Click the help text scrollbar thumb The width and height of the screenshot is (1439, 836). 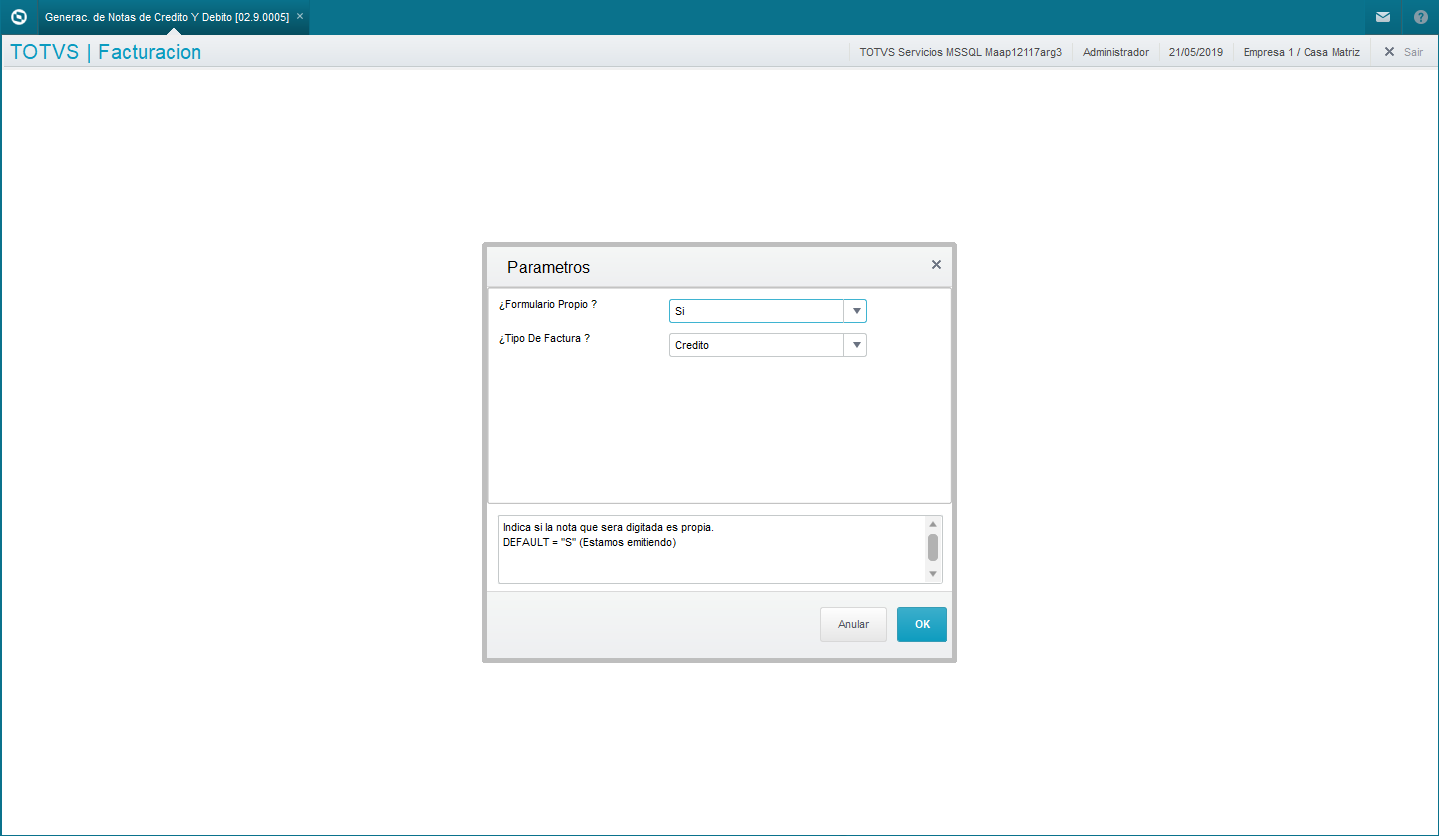(x=933, y=547)
